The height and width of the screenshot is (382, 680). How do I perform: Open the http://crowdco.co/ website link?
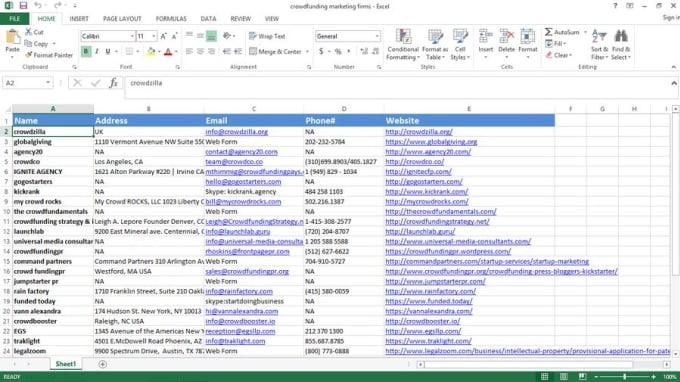[414, 161]
